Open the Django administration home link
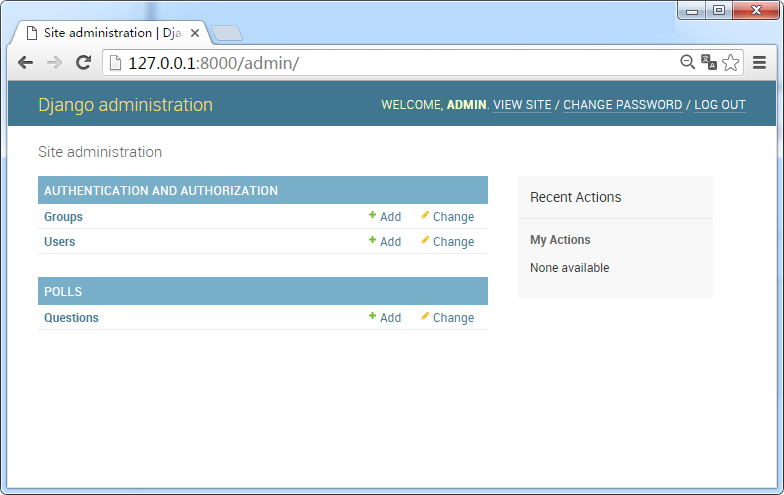 tap(126, 104)
